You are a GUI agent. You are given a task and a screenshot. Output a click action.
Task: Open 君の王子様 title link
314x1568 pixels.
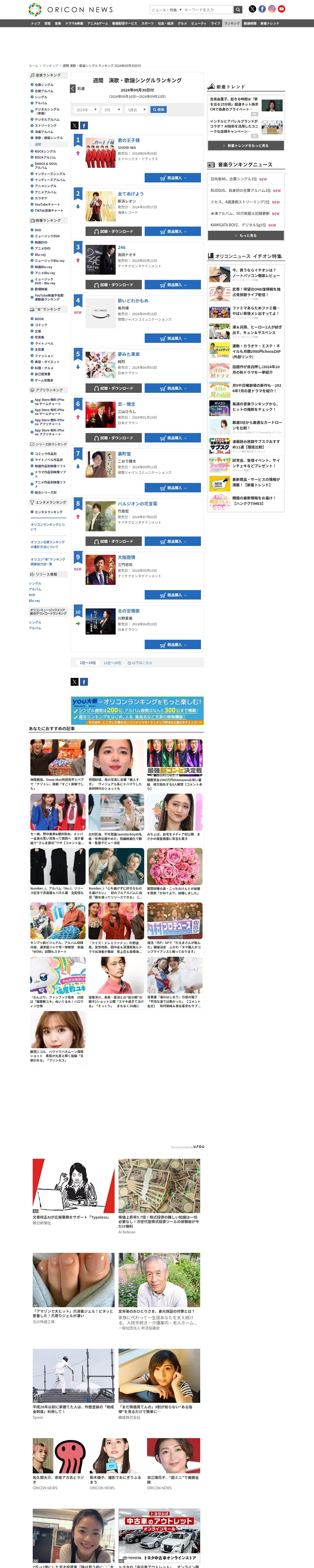(x=129, y=140)
